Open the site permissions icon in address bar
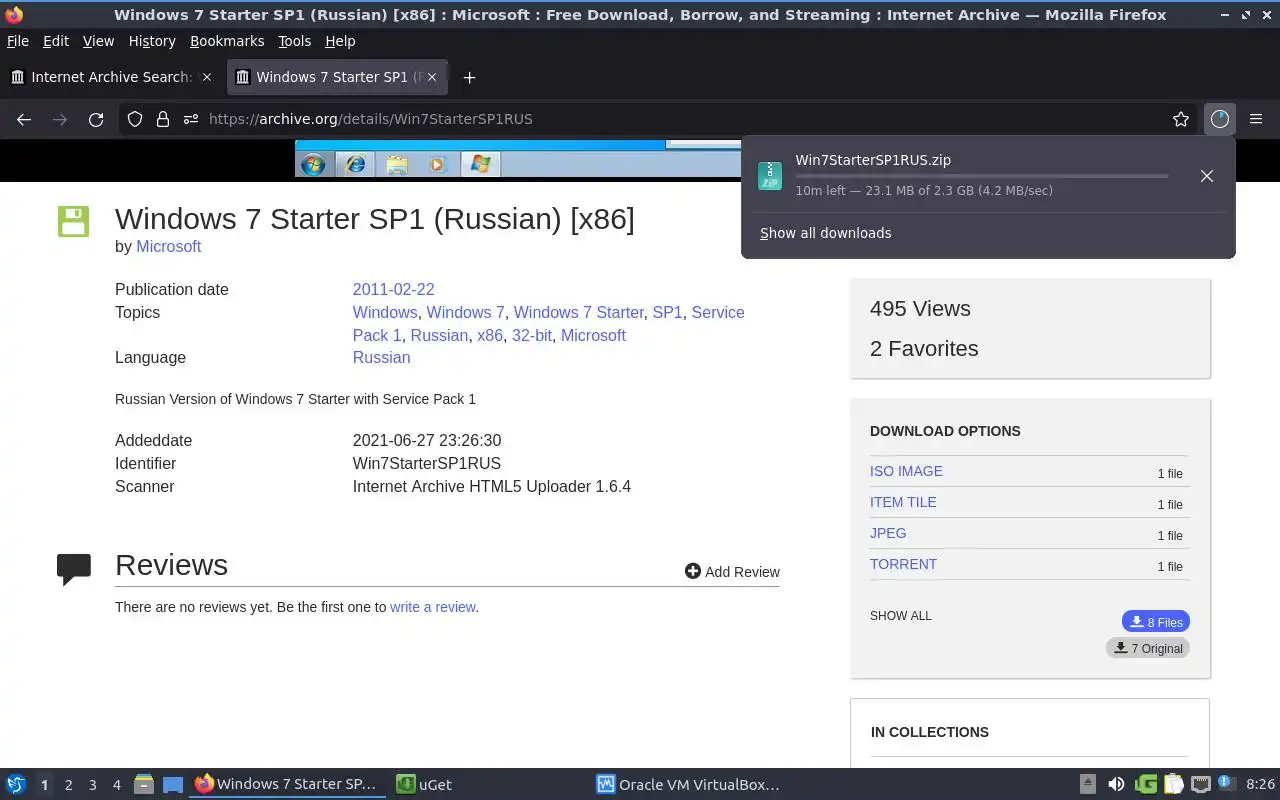Viewport: 1280px width, 800px height. coord(191,119)
